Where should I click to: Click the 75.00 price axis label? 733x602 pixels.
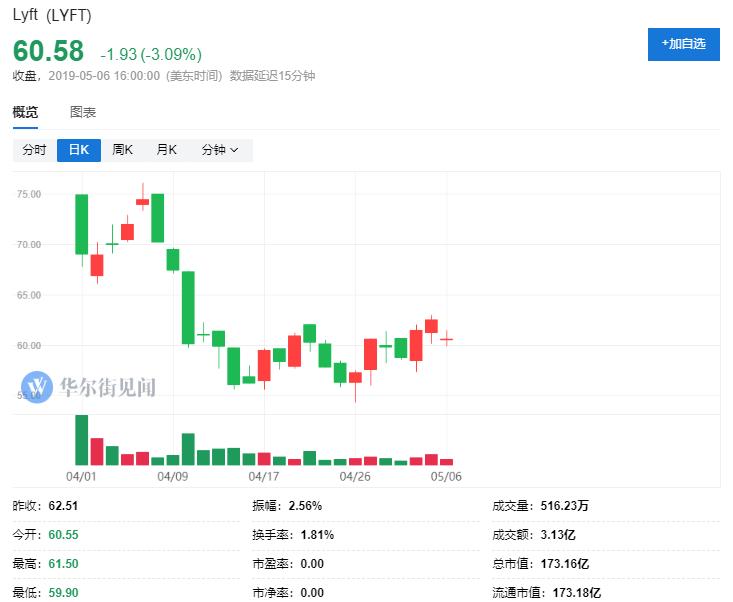[29, 194]
